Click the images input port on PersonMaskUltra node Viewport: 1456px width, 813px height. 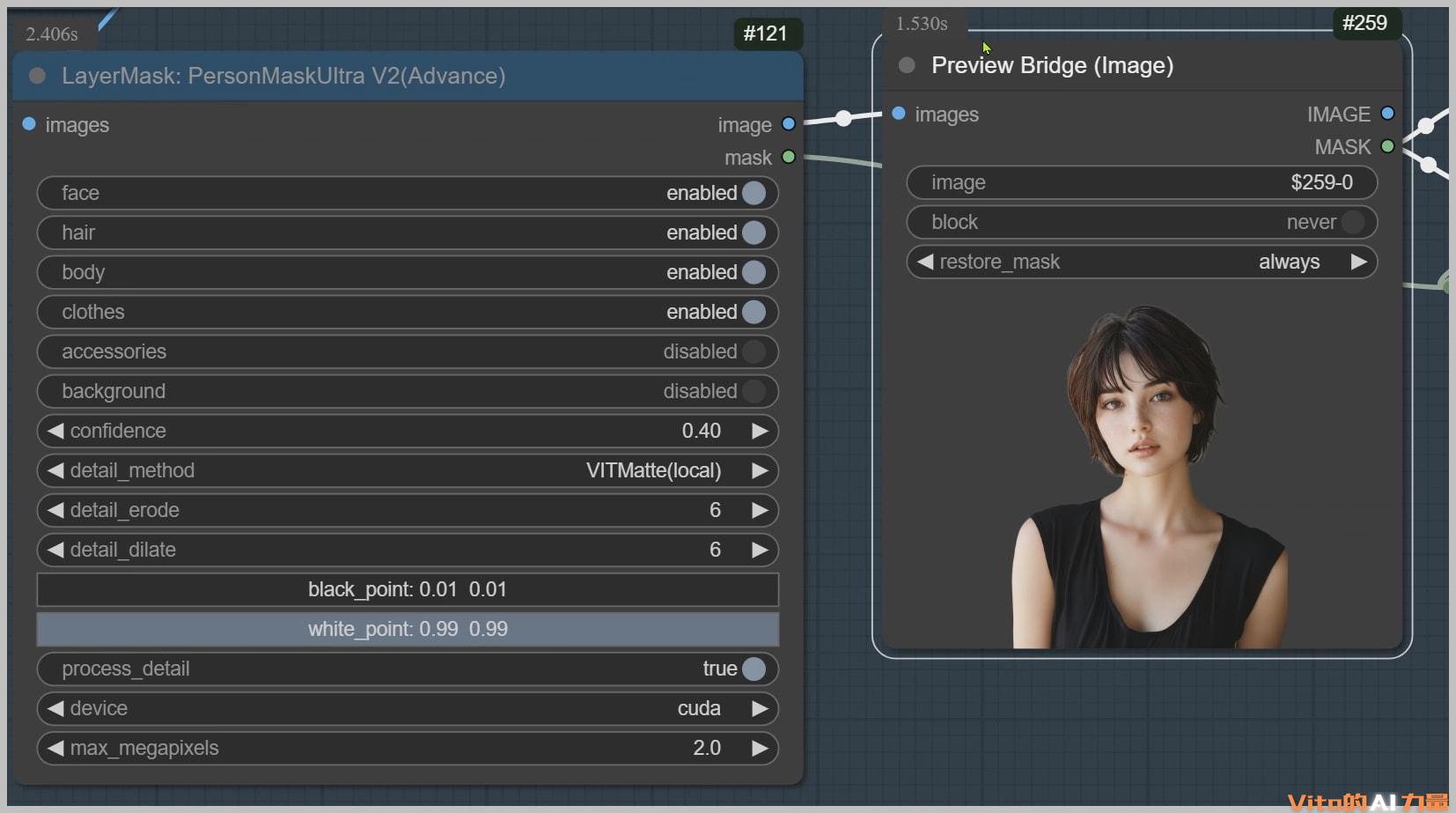[x=29, y=124]
